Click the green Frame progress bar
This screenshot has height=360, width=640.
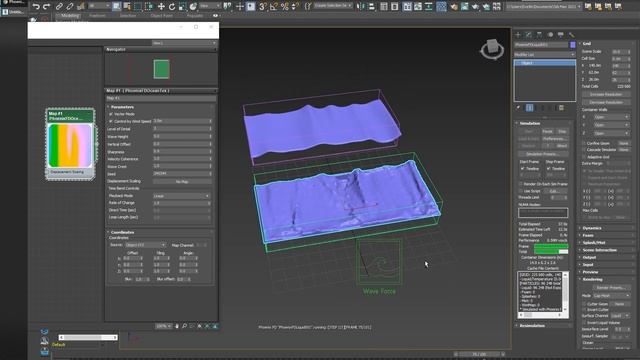551,246
